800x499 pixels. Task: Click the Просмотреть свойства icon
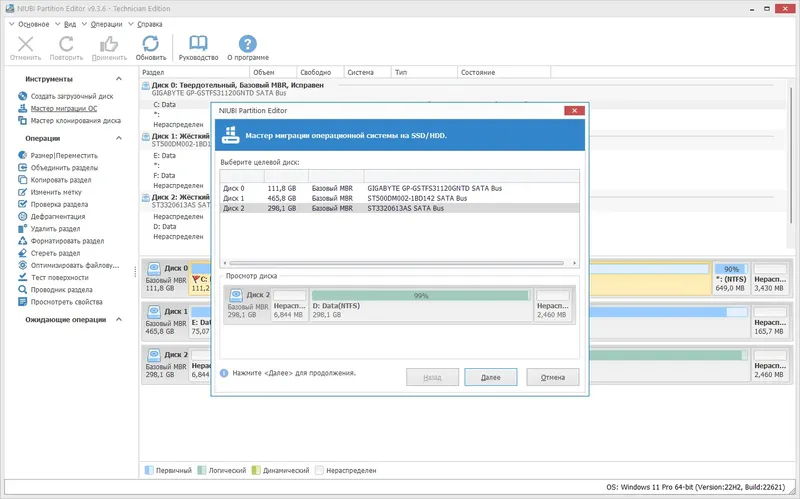point(22,302)
